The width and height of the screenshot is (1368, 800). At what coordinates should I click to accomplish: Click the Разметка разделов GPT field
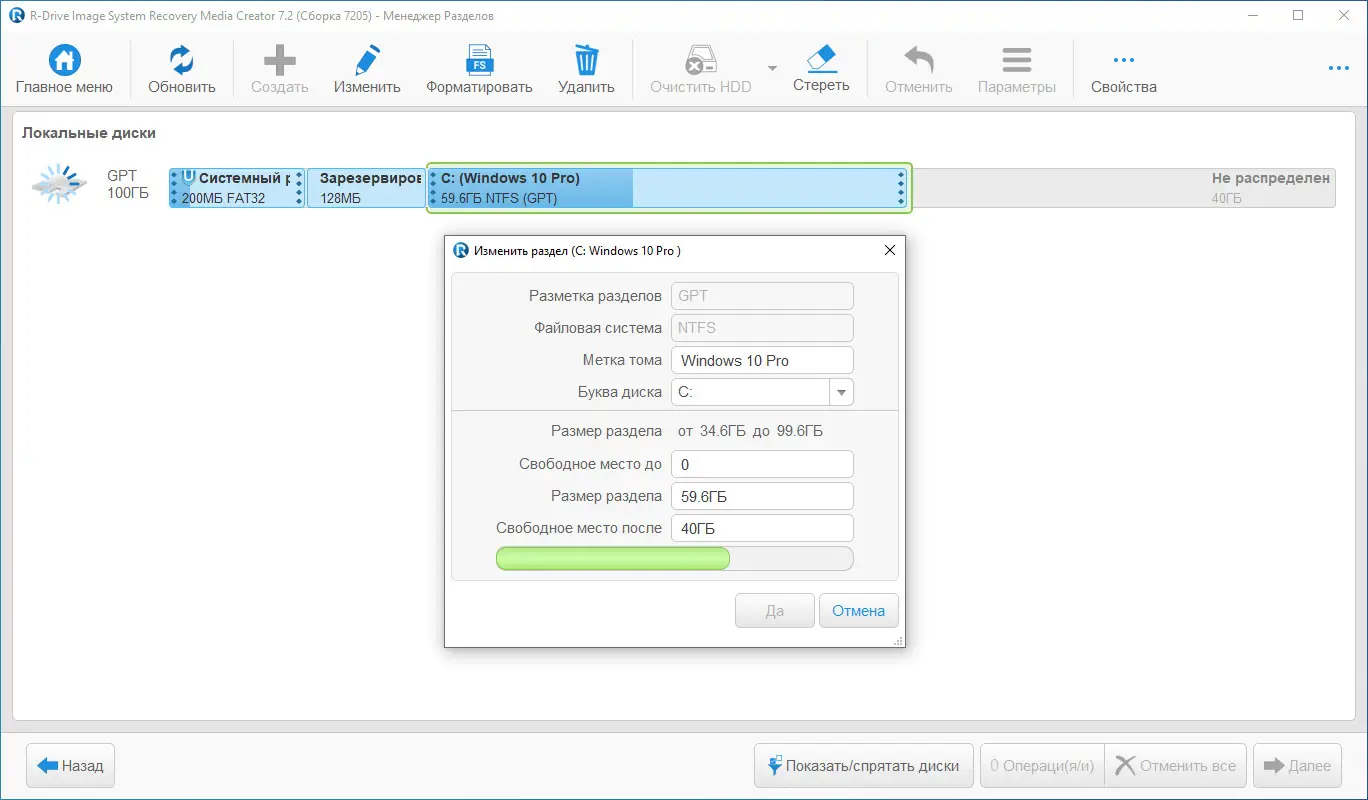[762, 296]
